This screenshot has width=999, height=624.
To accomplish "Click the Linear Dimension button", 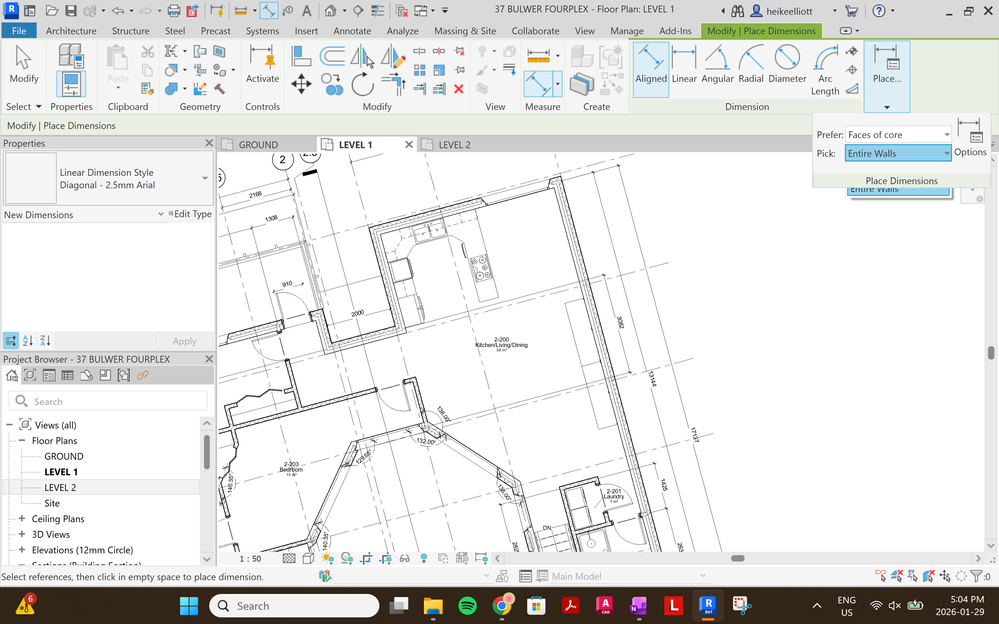I will (x=684, y=64).
